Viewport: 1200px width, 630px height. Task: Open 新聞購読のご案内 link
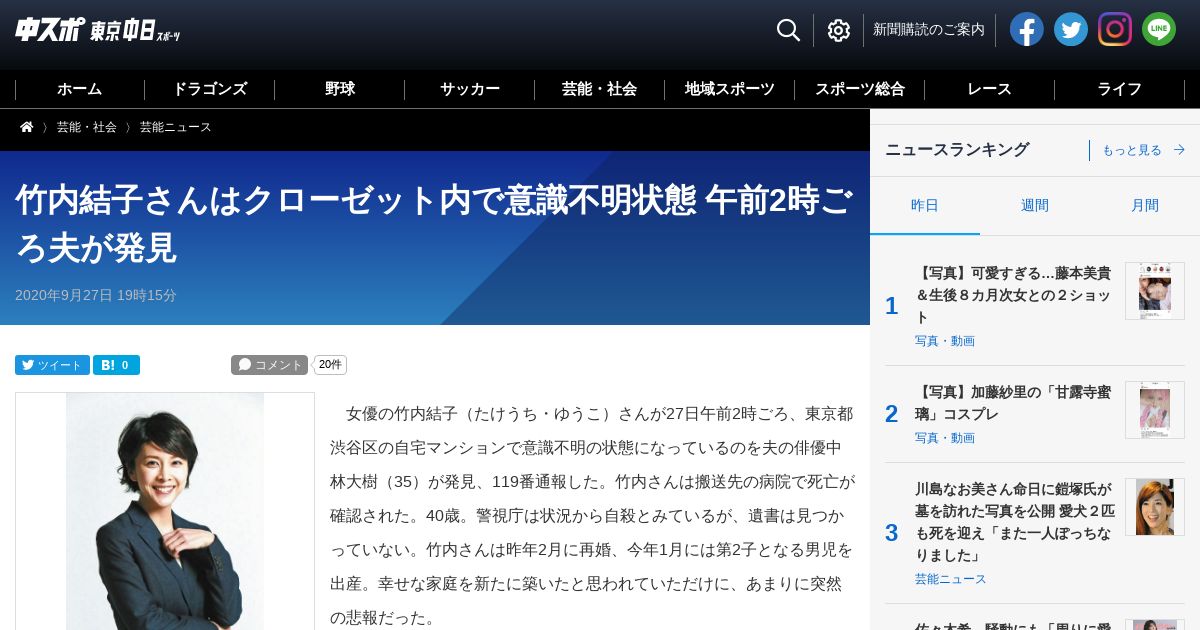(x=929, y=30)
